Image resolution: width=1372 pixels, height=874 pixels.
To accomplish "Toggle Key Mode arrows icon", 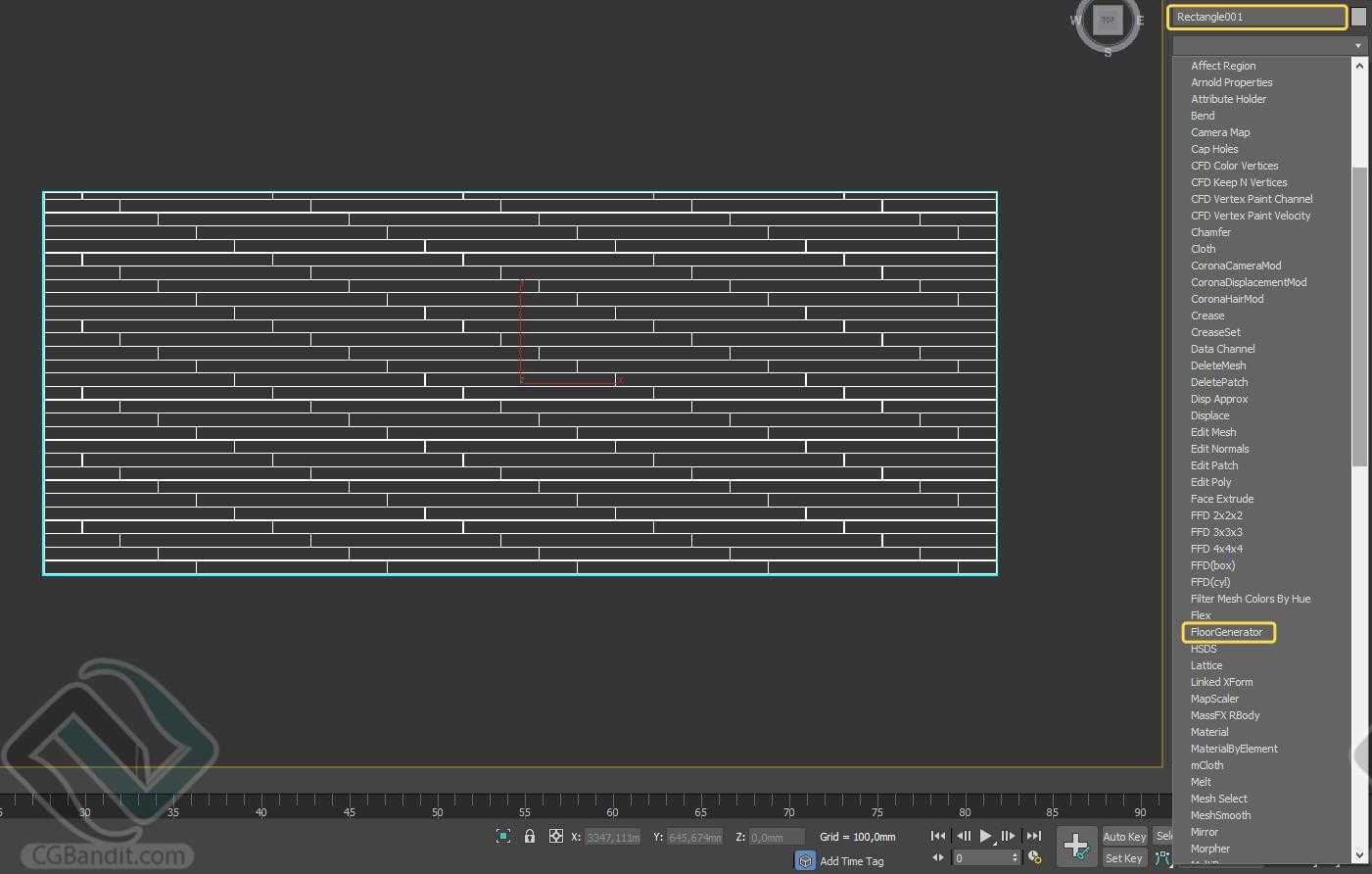I will point(938,857).
